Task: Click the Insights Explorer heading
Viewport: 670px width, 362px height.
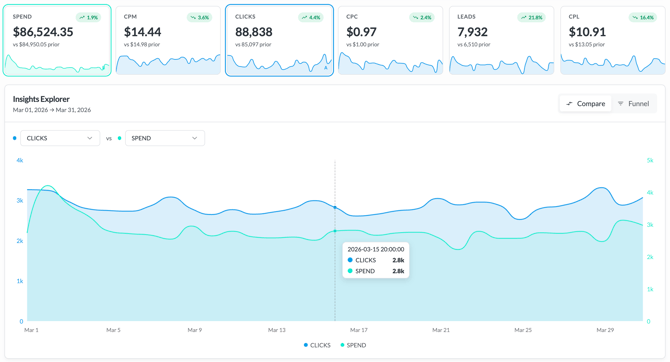Action: [x=41, y=99]
